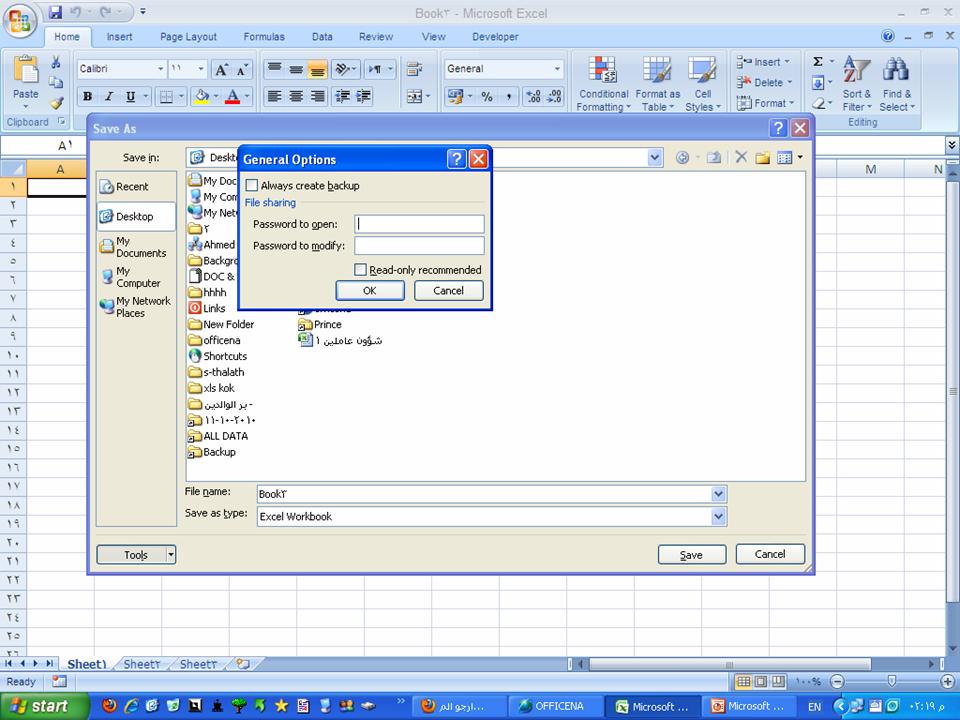Click the Save icon in Quick Access Toolbar
This screenshot has width=960, height=720.
coord(55,12)
